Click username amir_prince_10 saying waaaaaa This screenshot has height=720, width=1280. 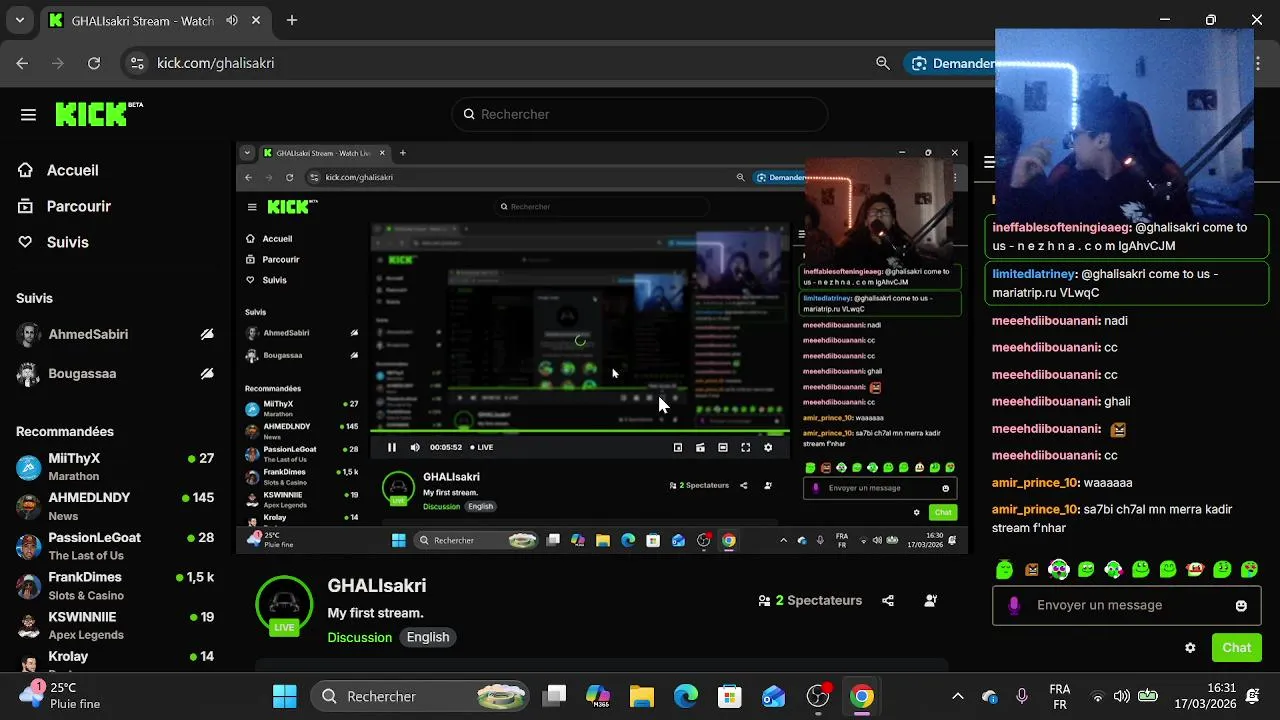(1035, 482)
